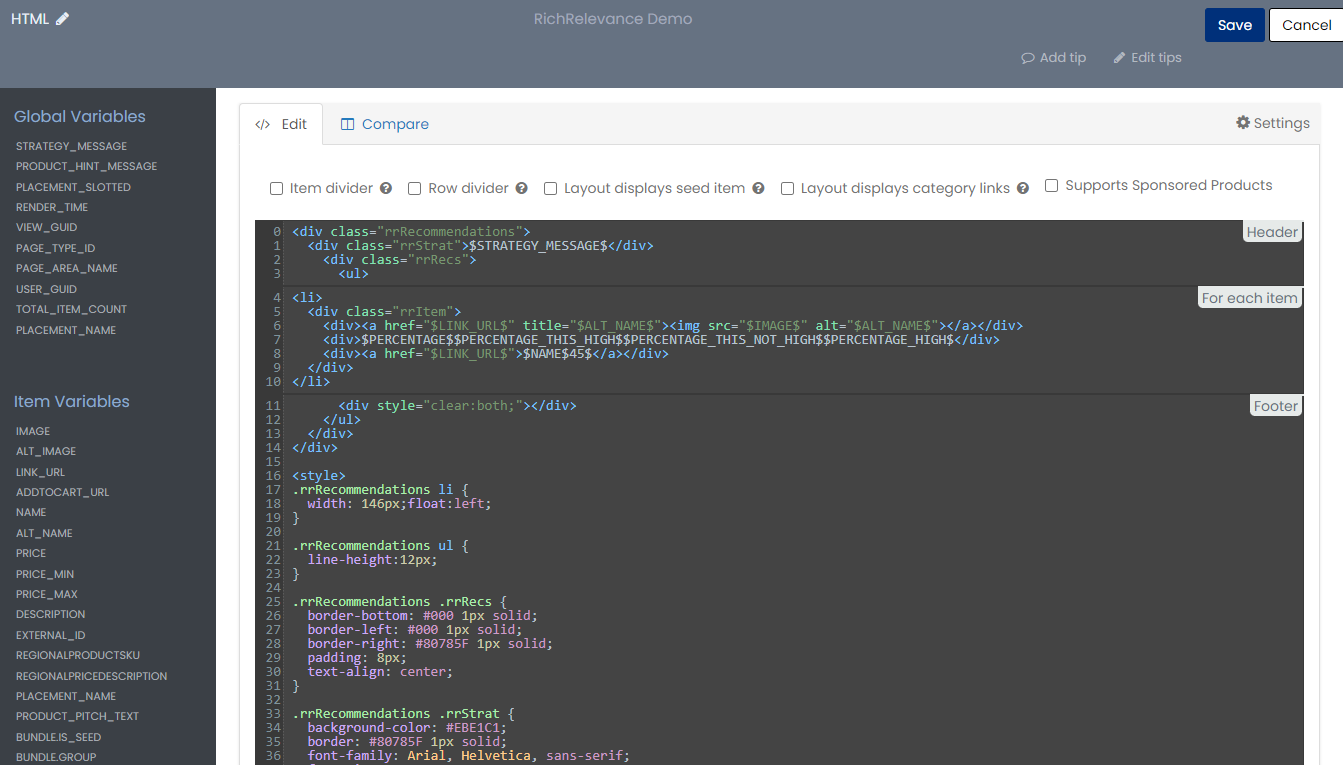Select the Edit tab
The width and height of the screenshot is (1343, 765).
(281, 124)
